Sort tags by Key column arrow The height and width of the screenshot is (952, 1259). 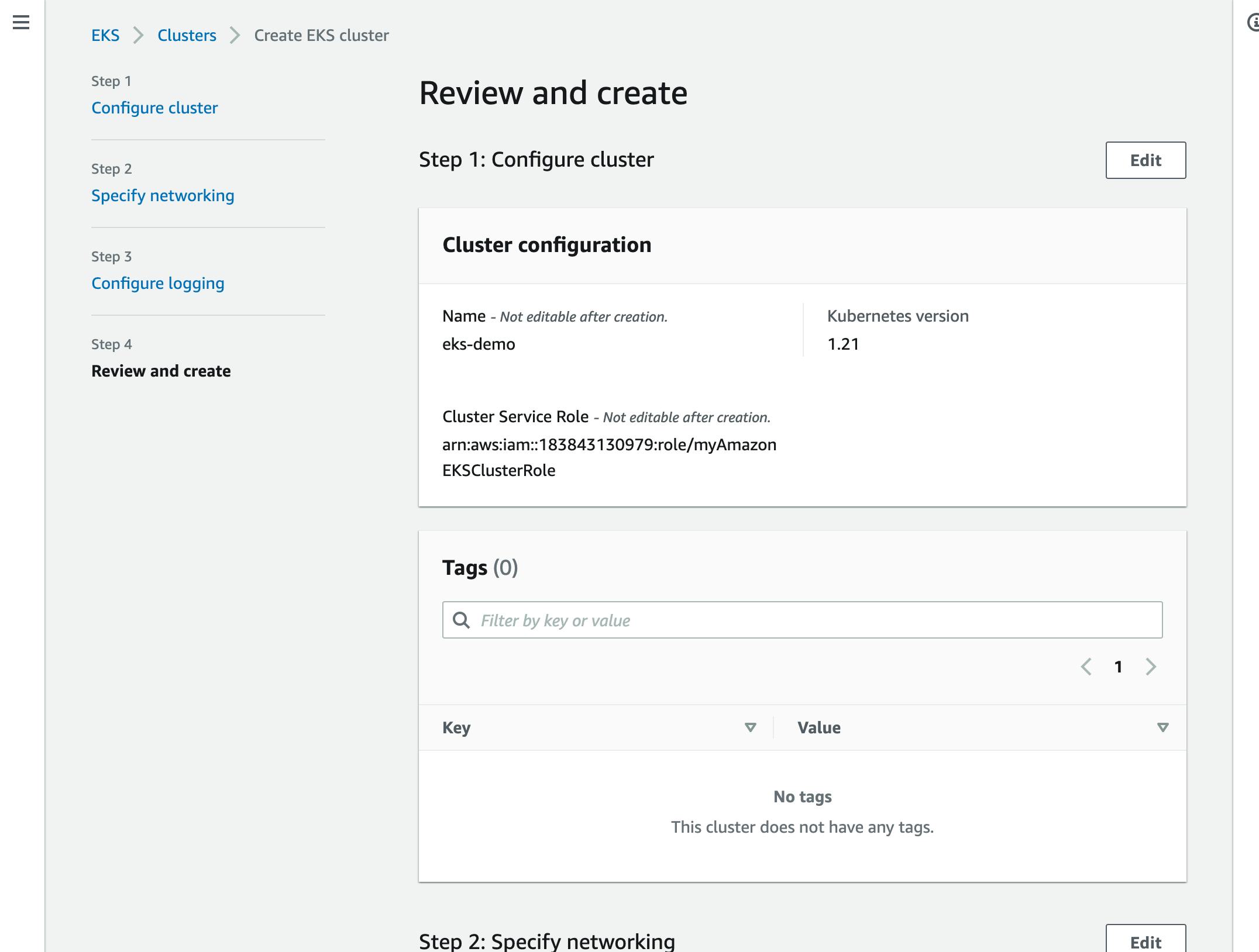point(751,727)
